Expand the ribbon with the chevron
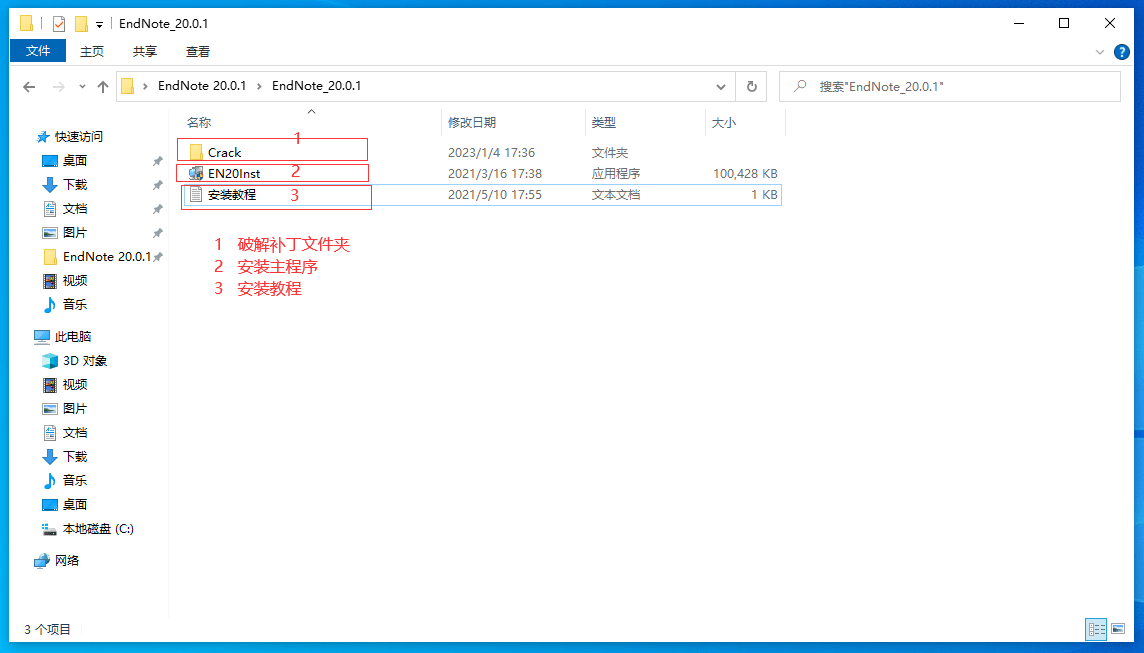This screenshot has width=1144, height=653. pyautogui.click(x=1100, y=52)
